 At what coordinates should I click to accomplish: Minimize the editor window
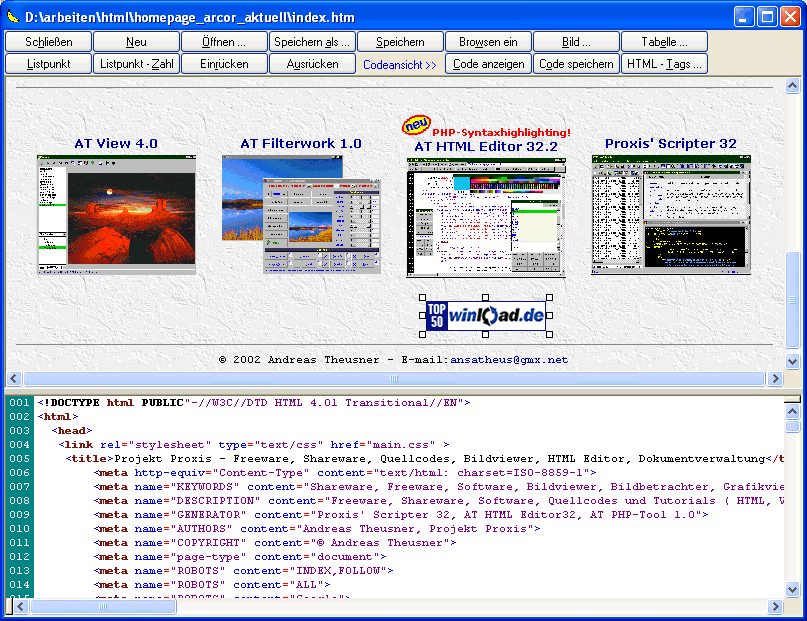click(743, 17)
